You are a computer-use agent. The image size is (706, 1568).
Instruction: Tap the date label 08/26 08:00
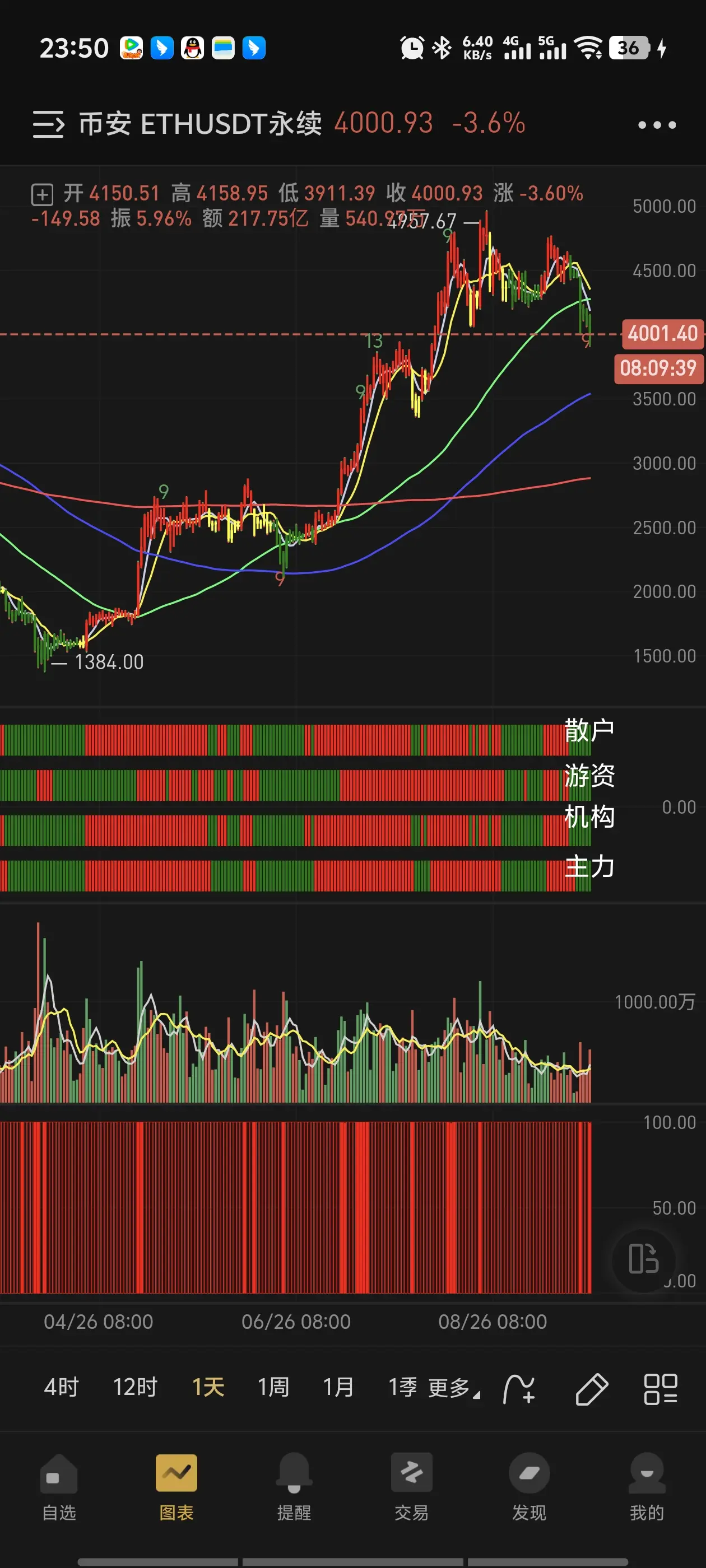[x=493, y=1322]
